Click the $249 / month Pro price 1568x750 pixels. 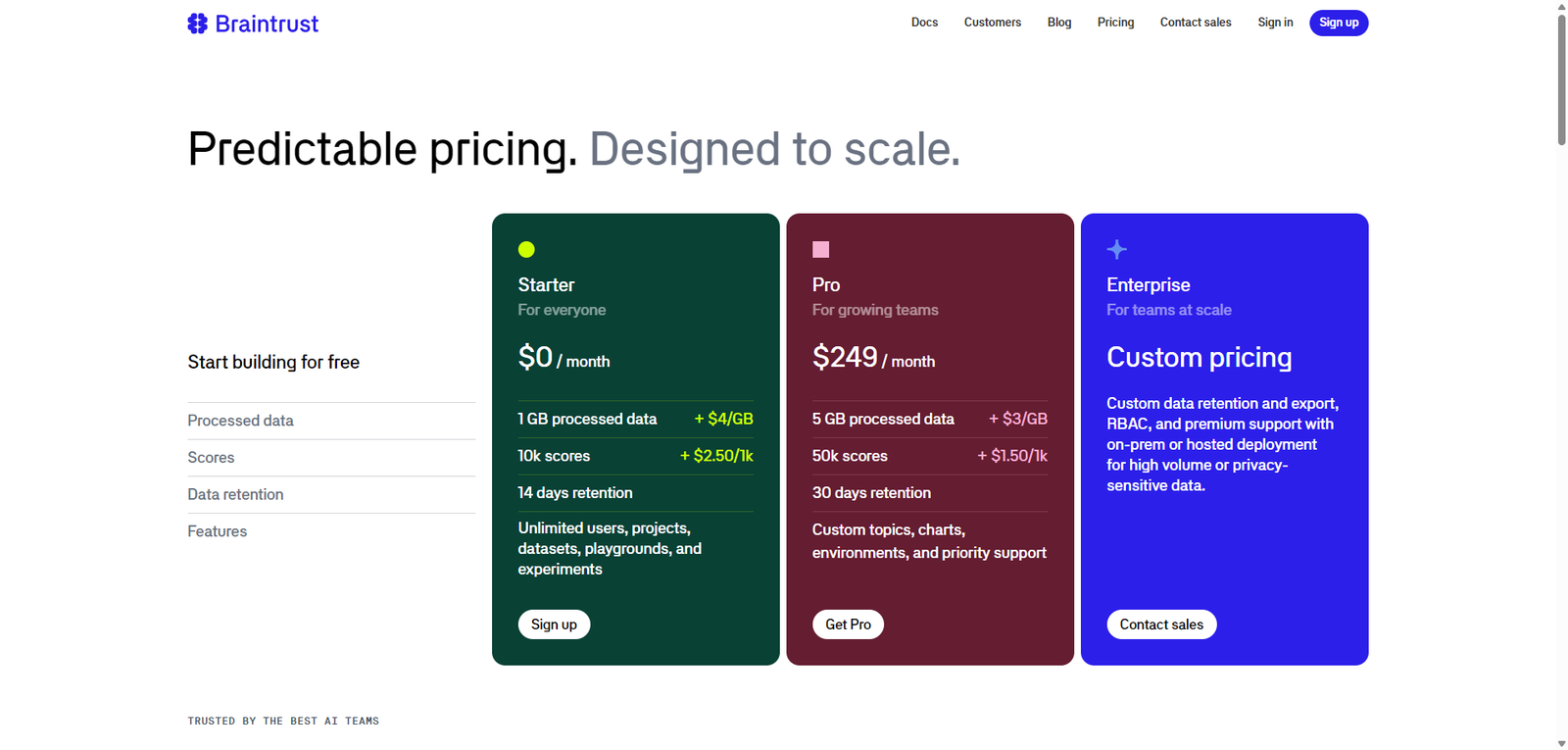pyautogui.click(x=873, y=358)
